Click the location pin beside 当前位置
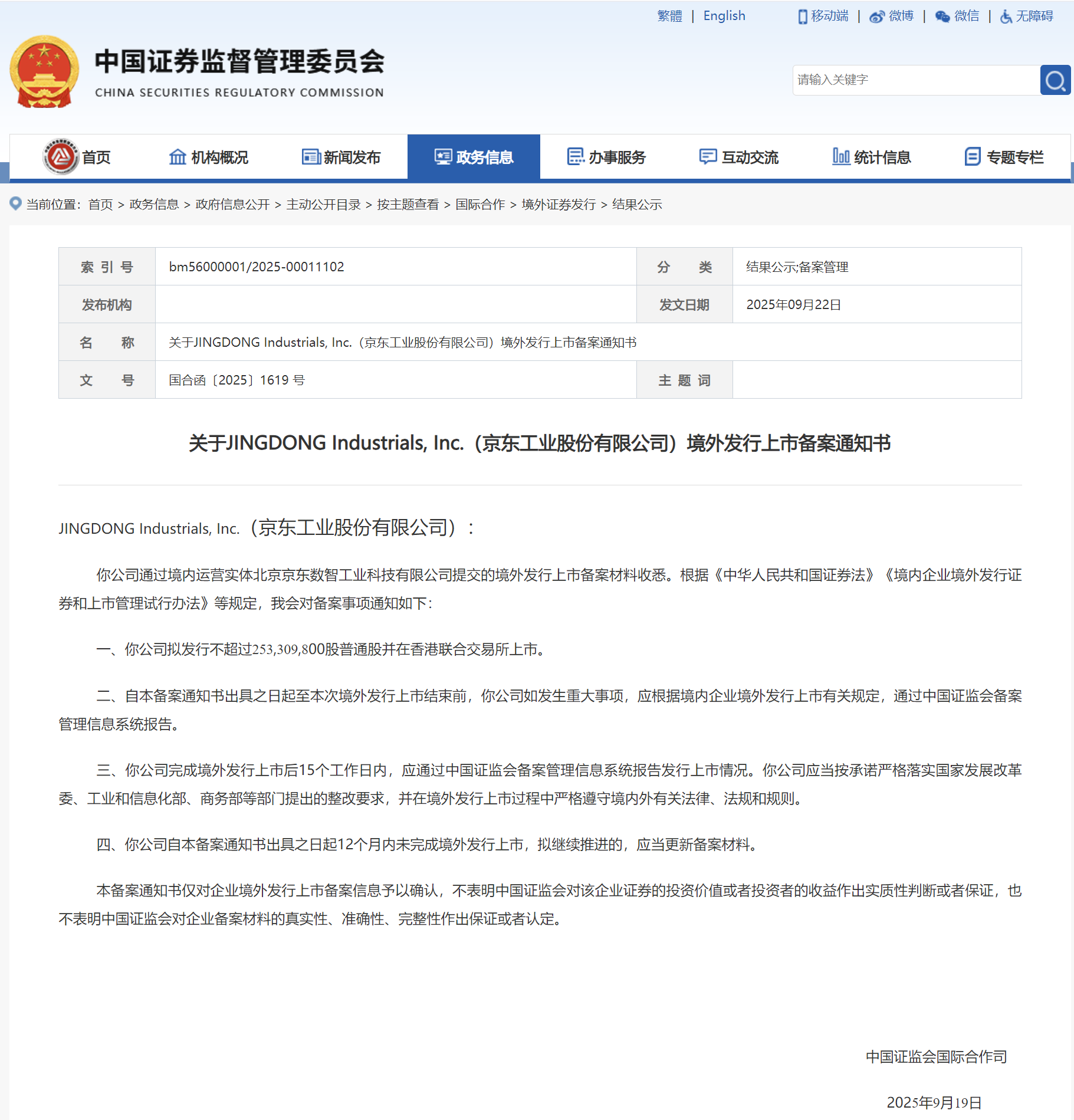 [x=14, y=204]
